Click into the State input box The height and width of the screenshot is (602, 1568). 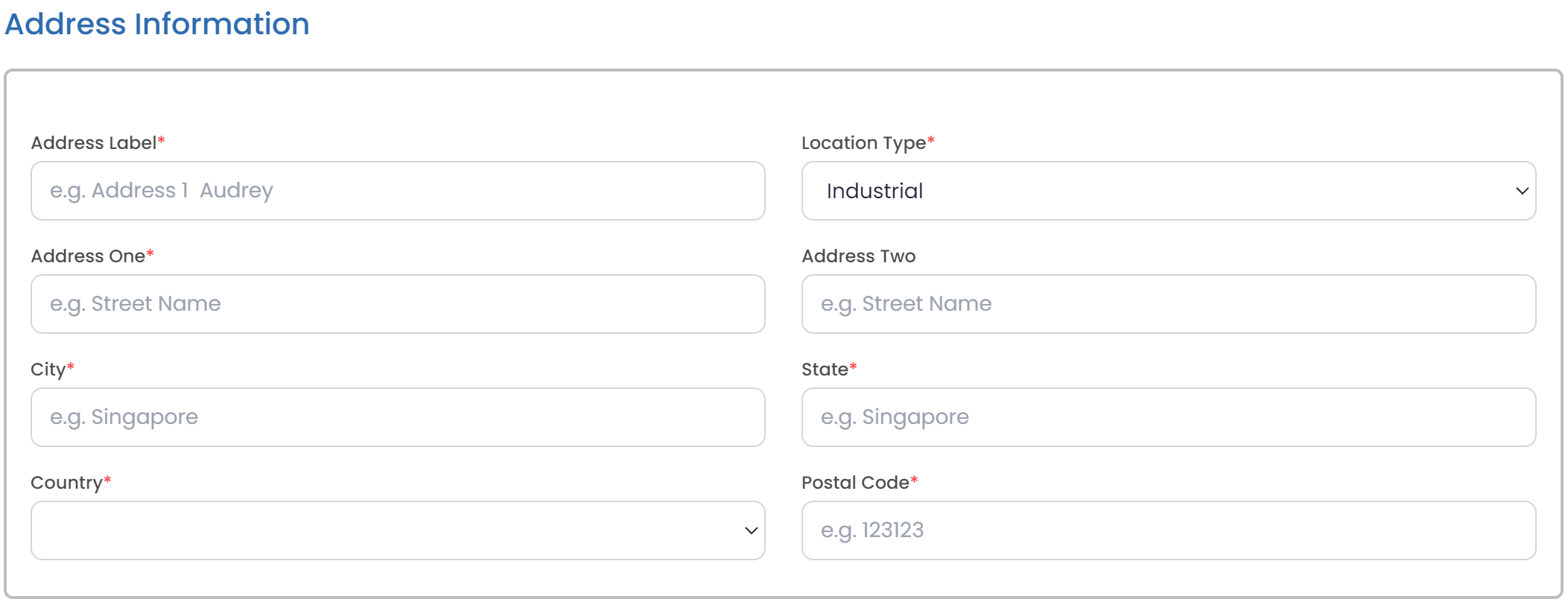[1168, 417]
